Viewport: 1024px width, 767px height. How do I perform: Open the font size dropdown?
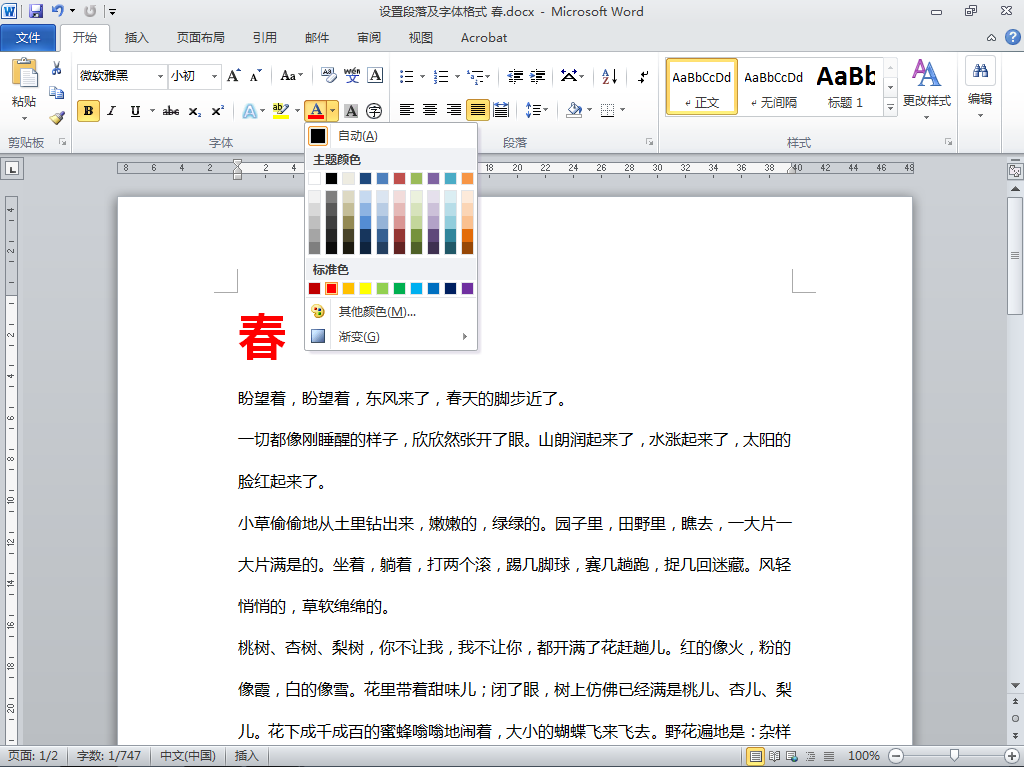[x=214, y=76]
